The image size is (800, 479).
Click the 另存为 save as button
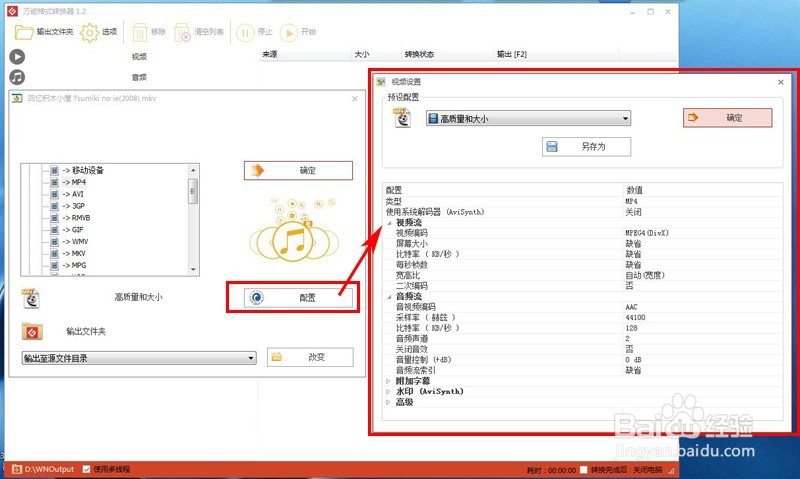[x=586, y=146]
